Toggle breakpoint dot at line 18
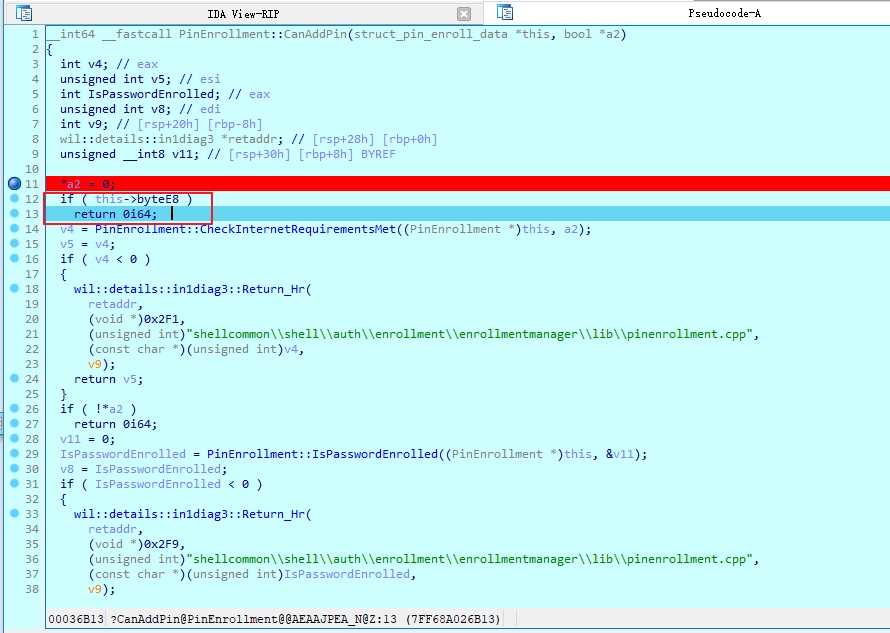The width and height of the screenshot is (890, 633). (x=14, y=288)
